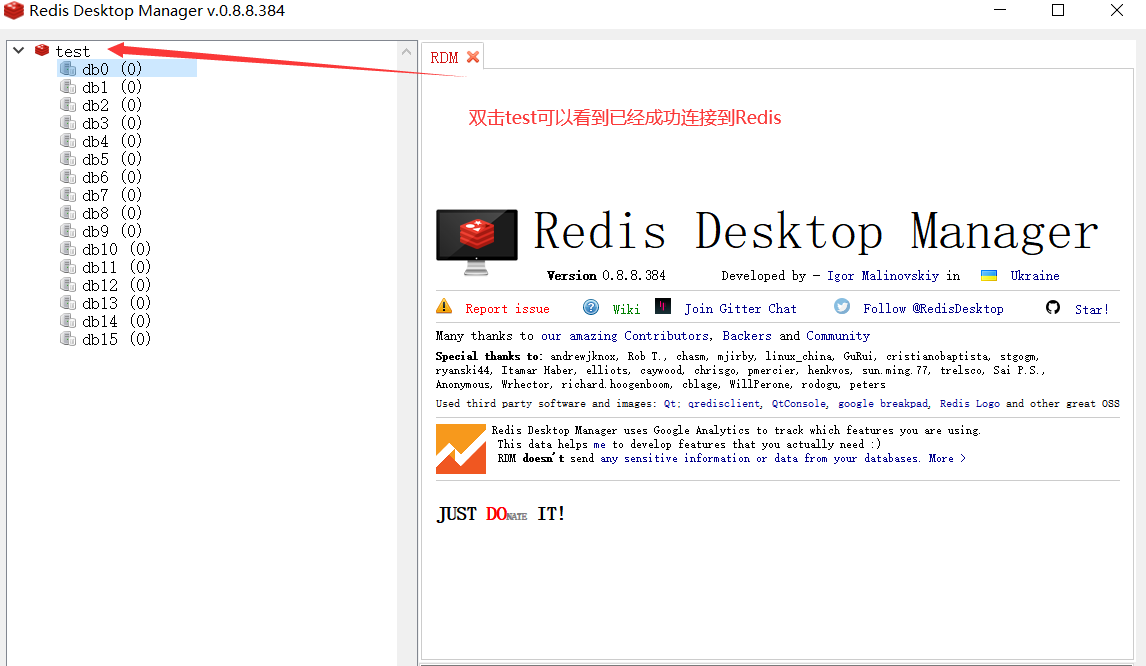Click the scroll up arrow of connection tree
The image size is (1146, 666).
tap(406, 51)
